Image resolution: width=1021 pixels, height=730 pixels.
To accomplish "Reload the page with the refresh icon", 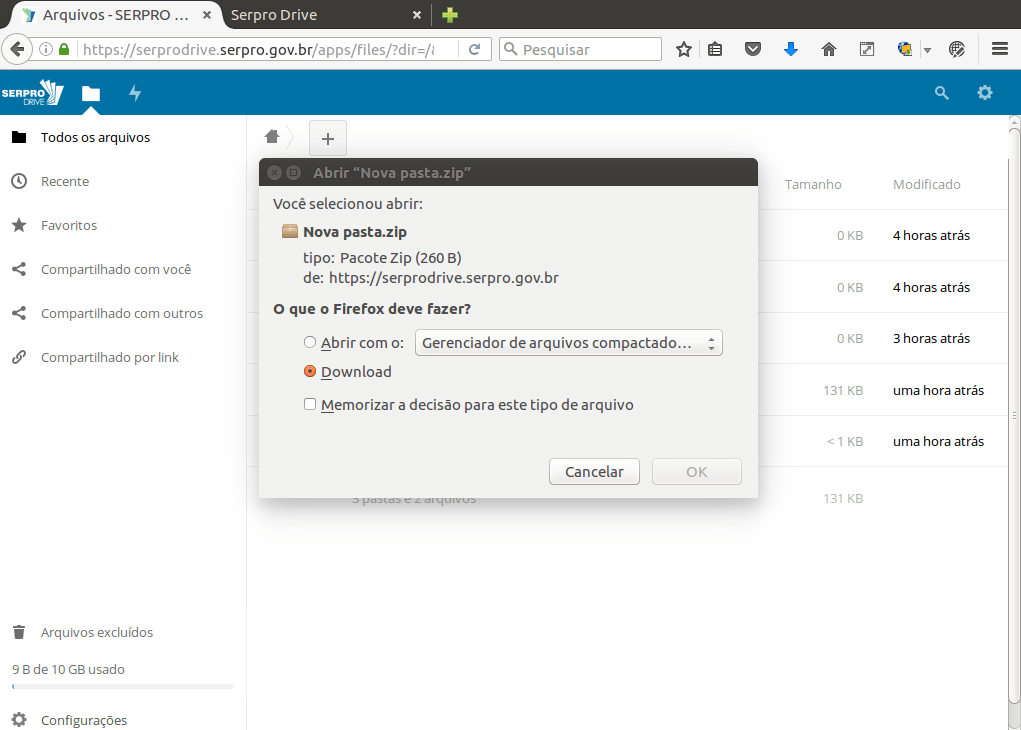I will (475, 49).
